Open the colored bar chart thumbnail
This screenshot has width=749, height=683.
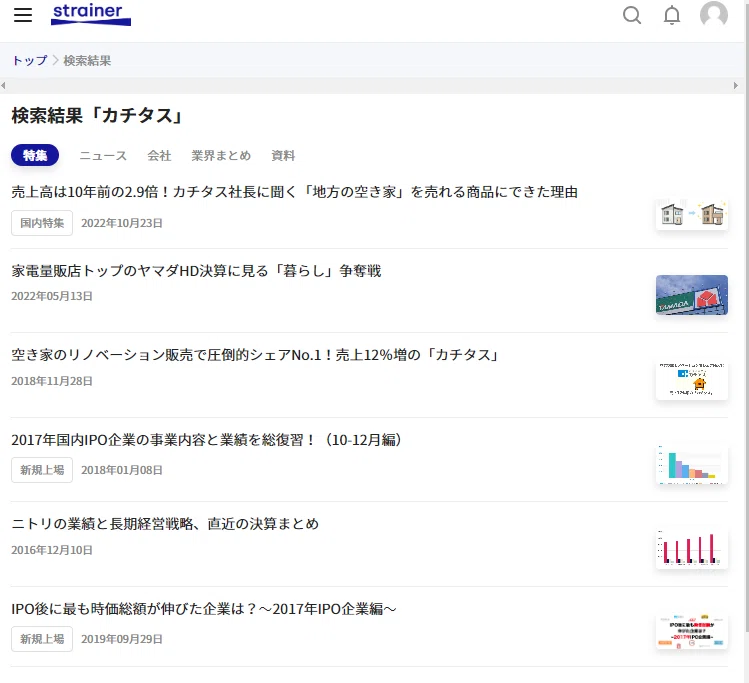[x=692, y=465]
